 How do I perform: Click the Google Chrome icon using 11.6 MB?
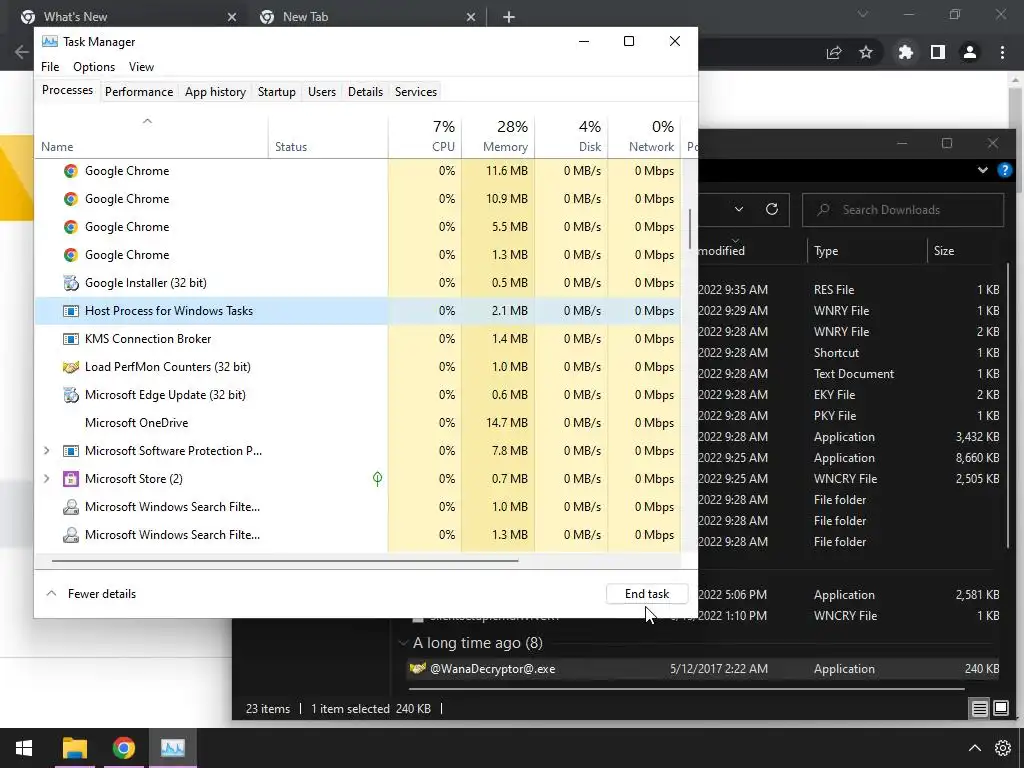point(71,171)
